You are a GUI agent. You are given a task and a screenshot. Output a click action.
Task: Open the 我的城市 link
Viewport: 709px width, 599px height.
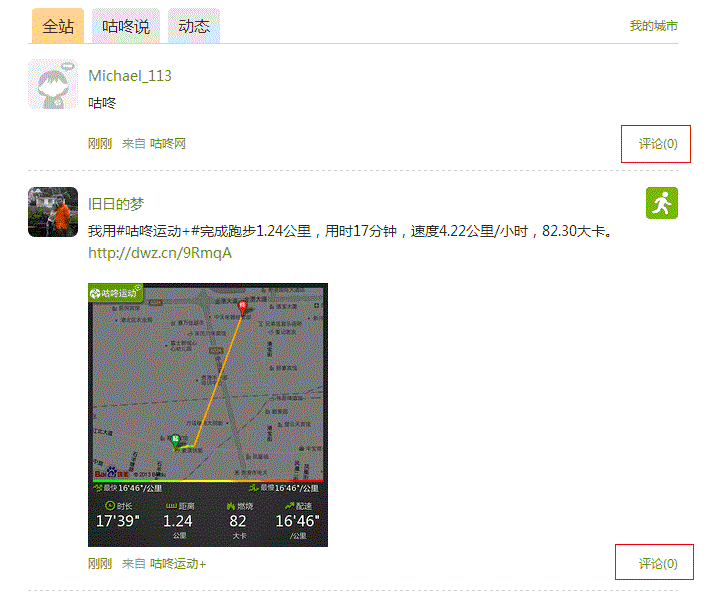tap(653, 26)
